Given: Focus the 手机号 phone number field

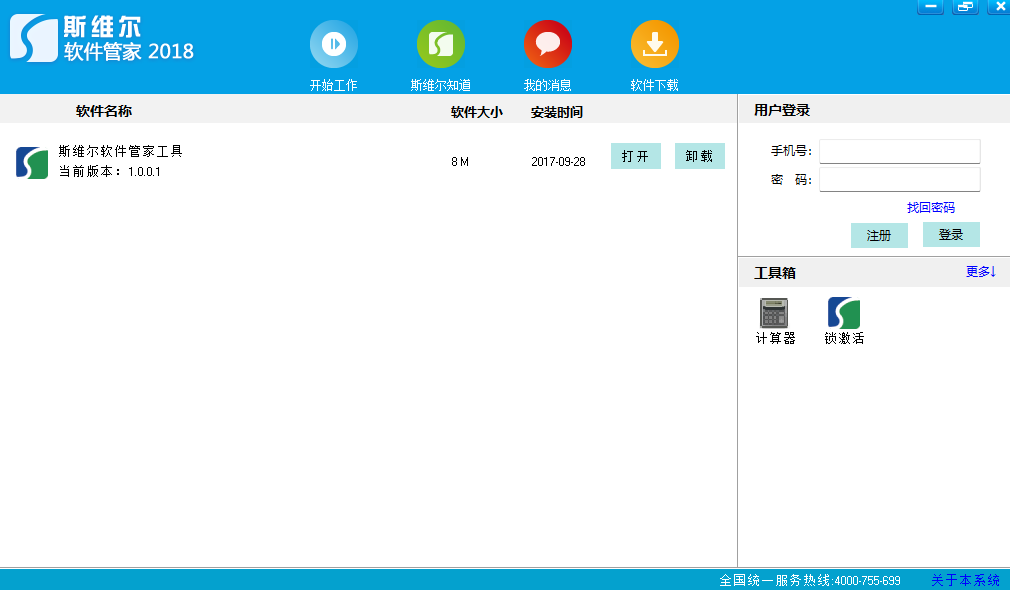Looking at the screenshot, I should pos(899,151).
